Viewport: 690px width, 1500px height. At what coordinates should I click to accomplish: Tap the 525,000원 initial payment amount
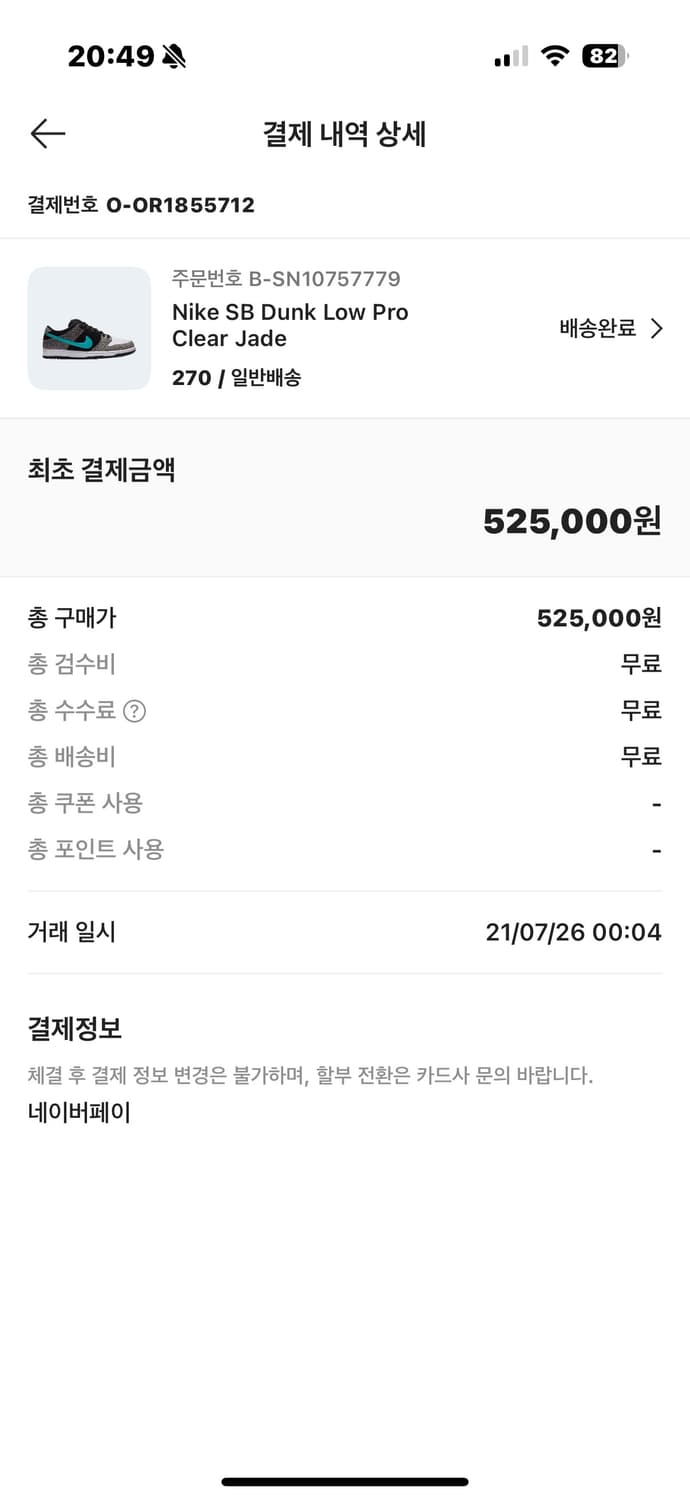coord(572,521)
